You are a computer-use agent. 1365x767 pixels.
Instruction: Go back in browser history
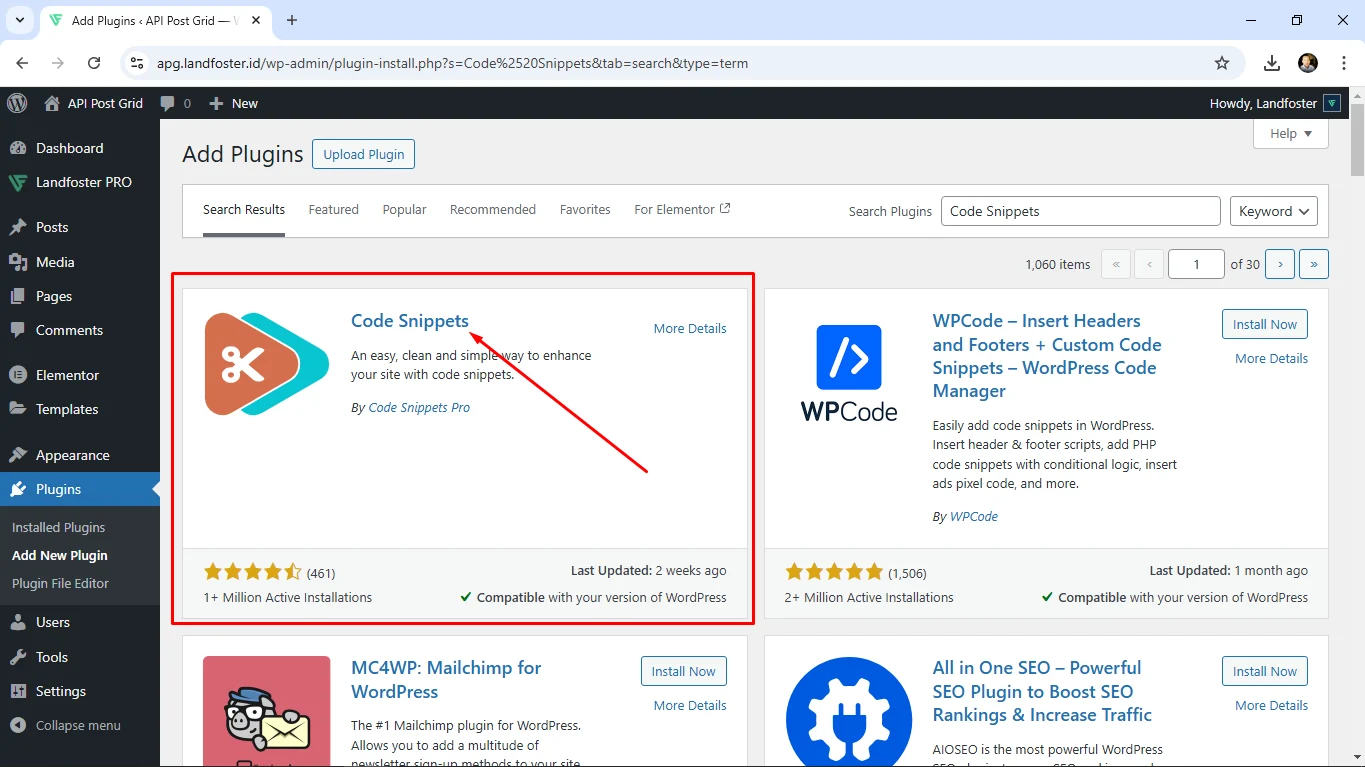pos(22,63)
